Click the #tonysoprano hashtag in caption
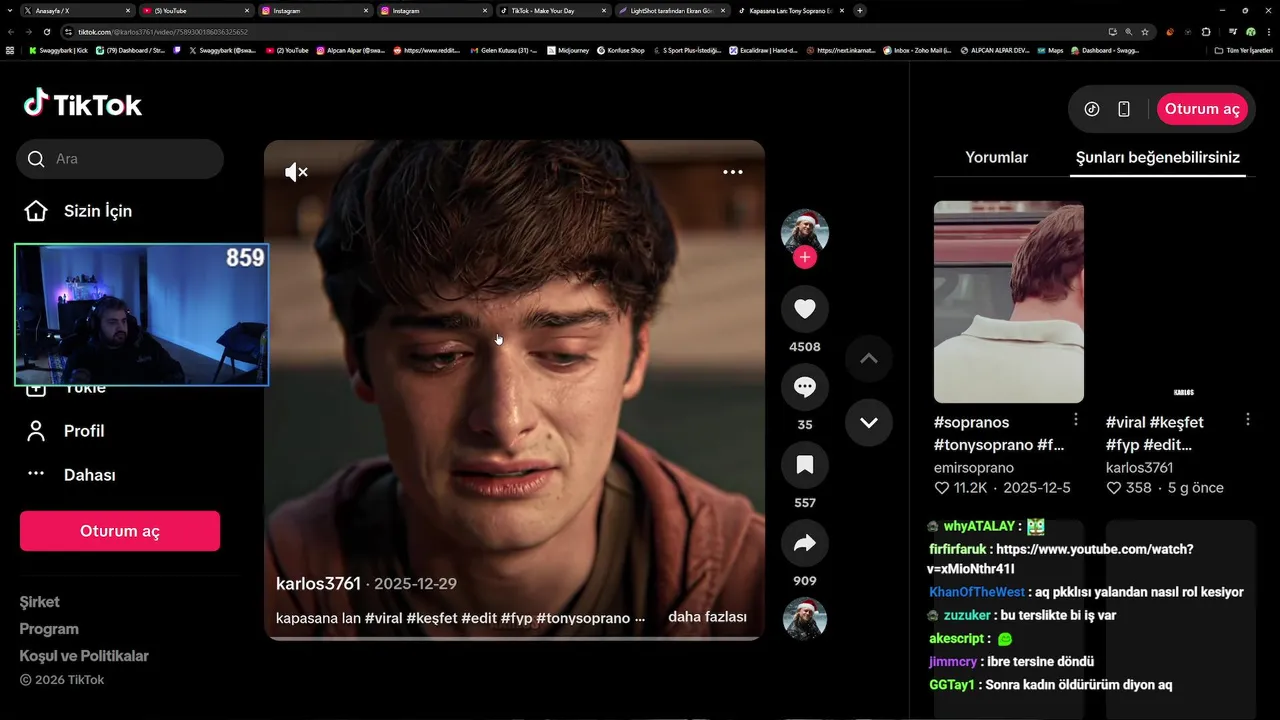 (x=583, y=618)
